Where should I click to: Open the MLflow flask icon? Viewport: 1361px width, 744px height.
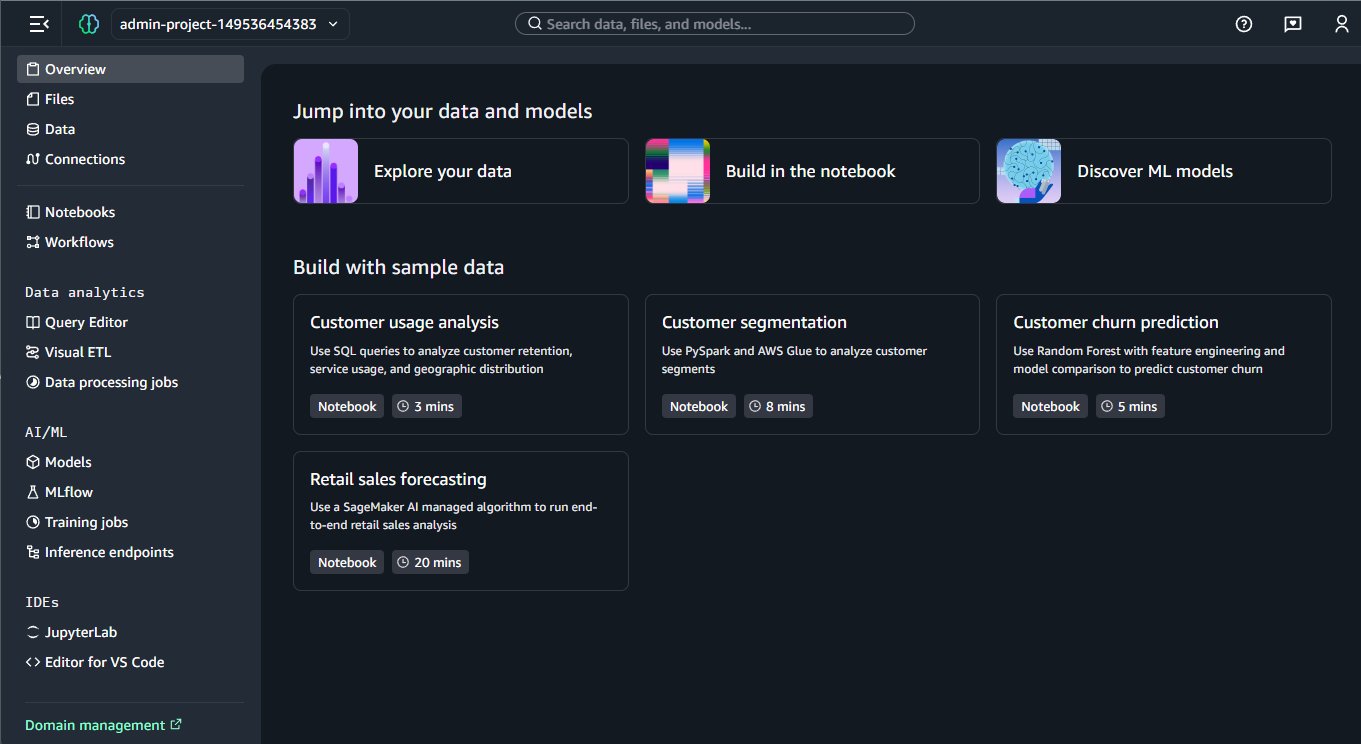[x=33, y=492]
